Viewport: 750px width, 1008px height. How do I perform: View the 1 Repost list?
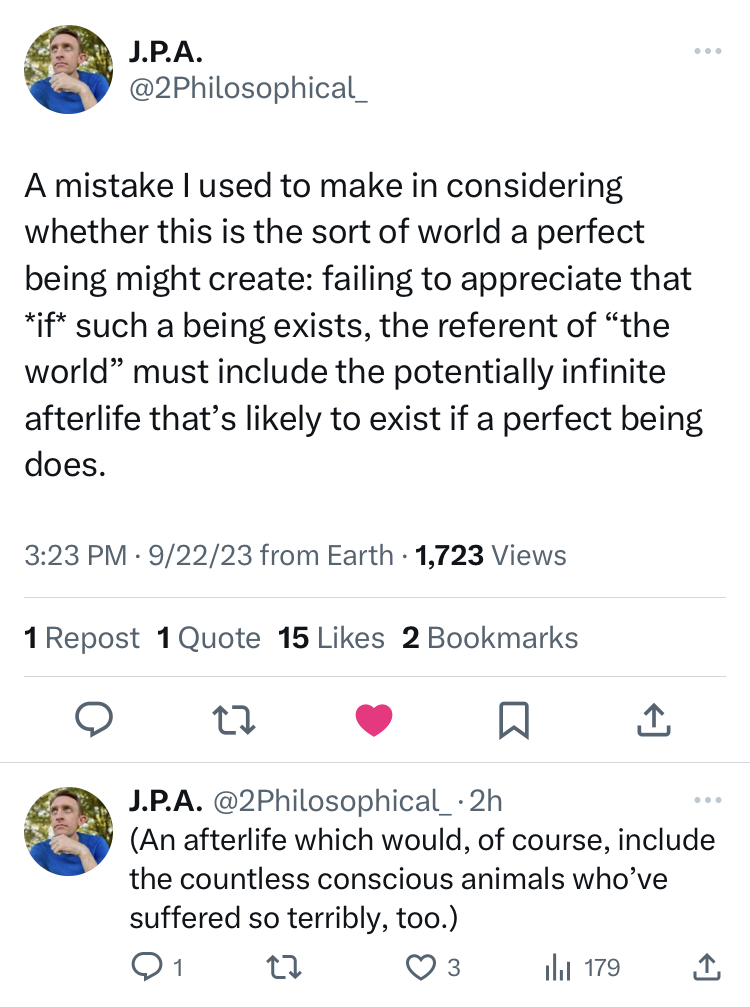[82, 638]
